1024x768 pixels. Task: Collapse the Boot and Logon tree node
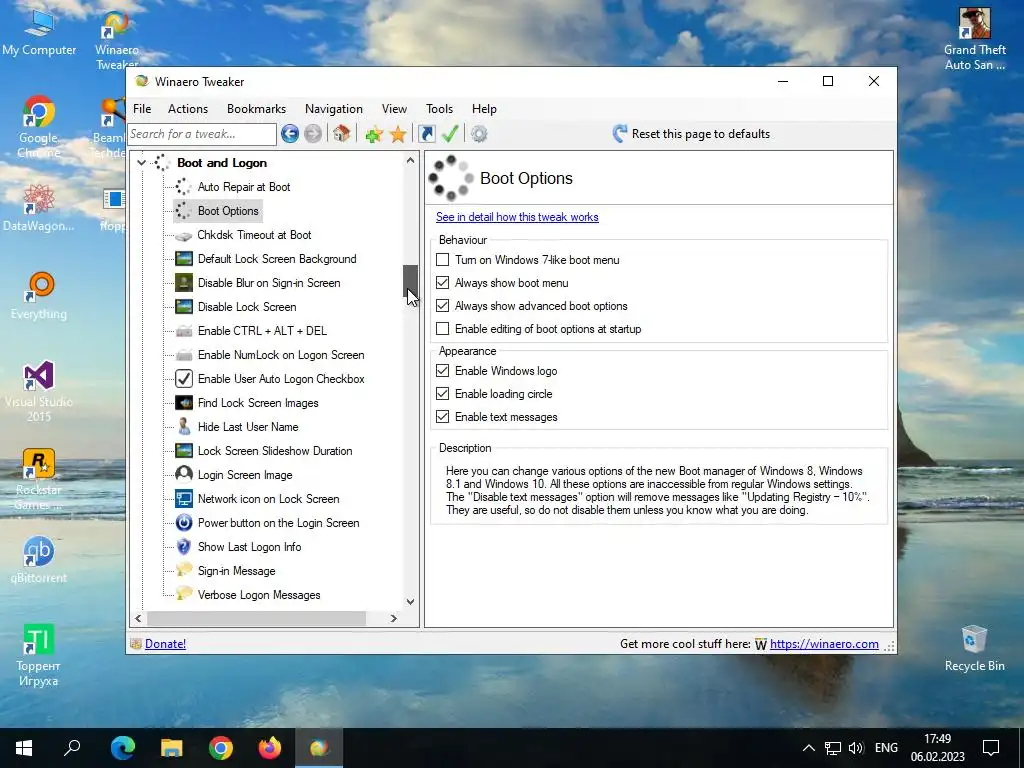pyautogui.click(x=142, y=163)
